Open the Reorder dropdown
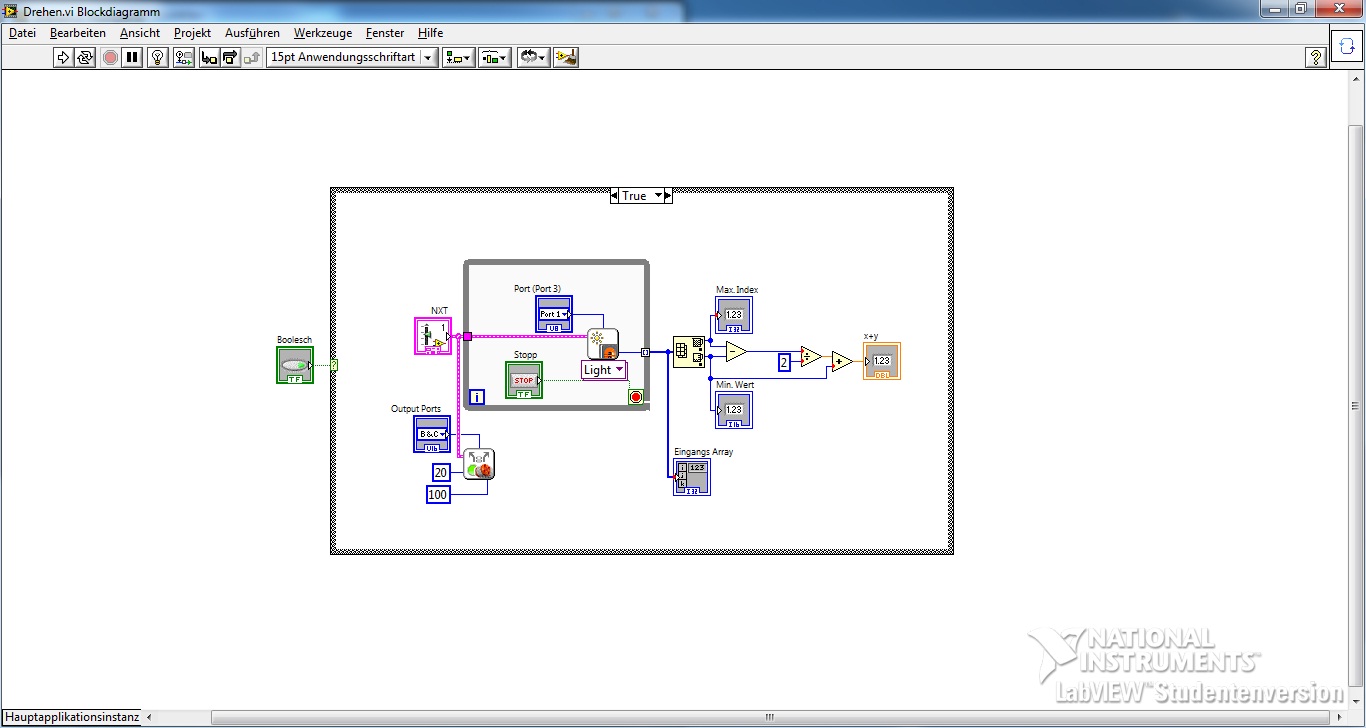Viewport: 1366px width, 728px height. tap(533, 57)
